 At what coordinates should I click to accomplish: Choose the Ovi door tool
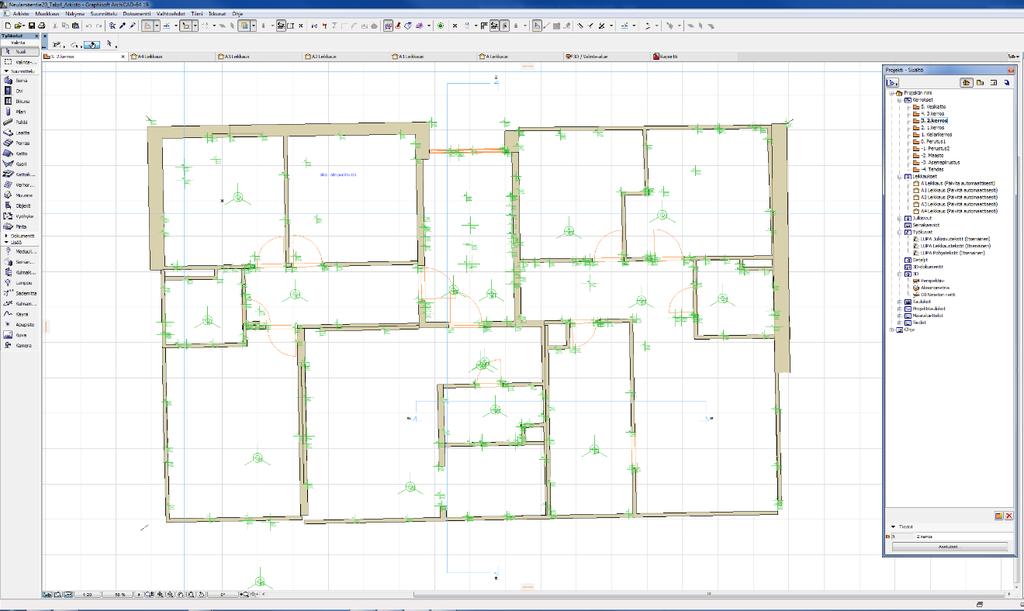pyautogui.click(x=20, y=91)
